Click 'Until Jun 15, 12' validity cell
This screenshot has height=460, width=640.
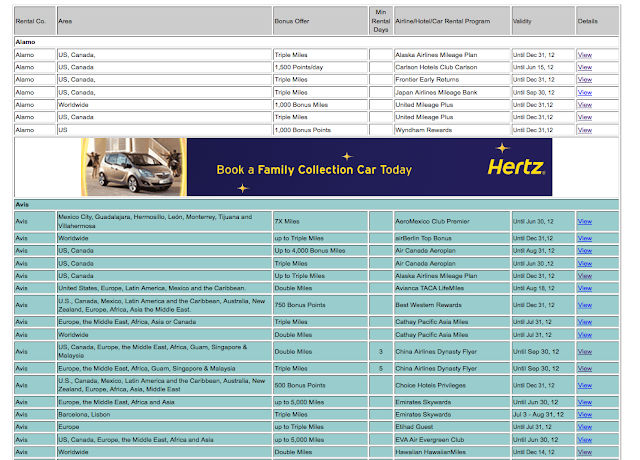coord(543,67)
